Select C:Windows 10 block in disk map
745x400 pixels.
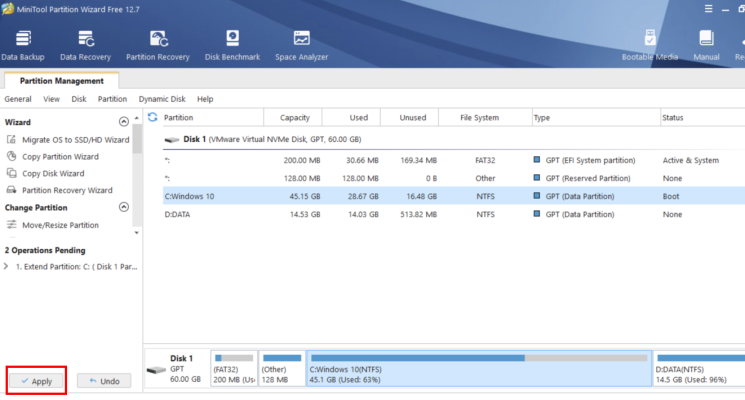[479, 369]
